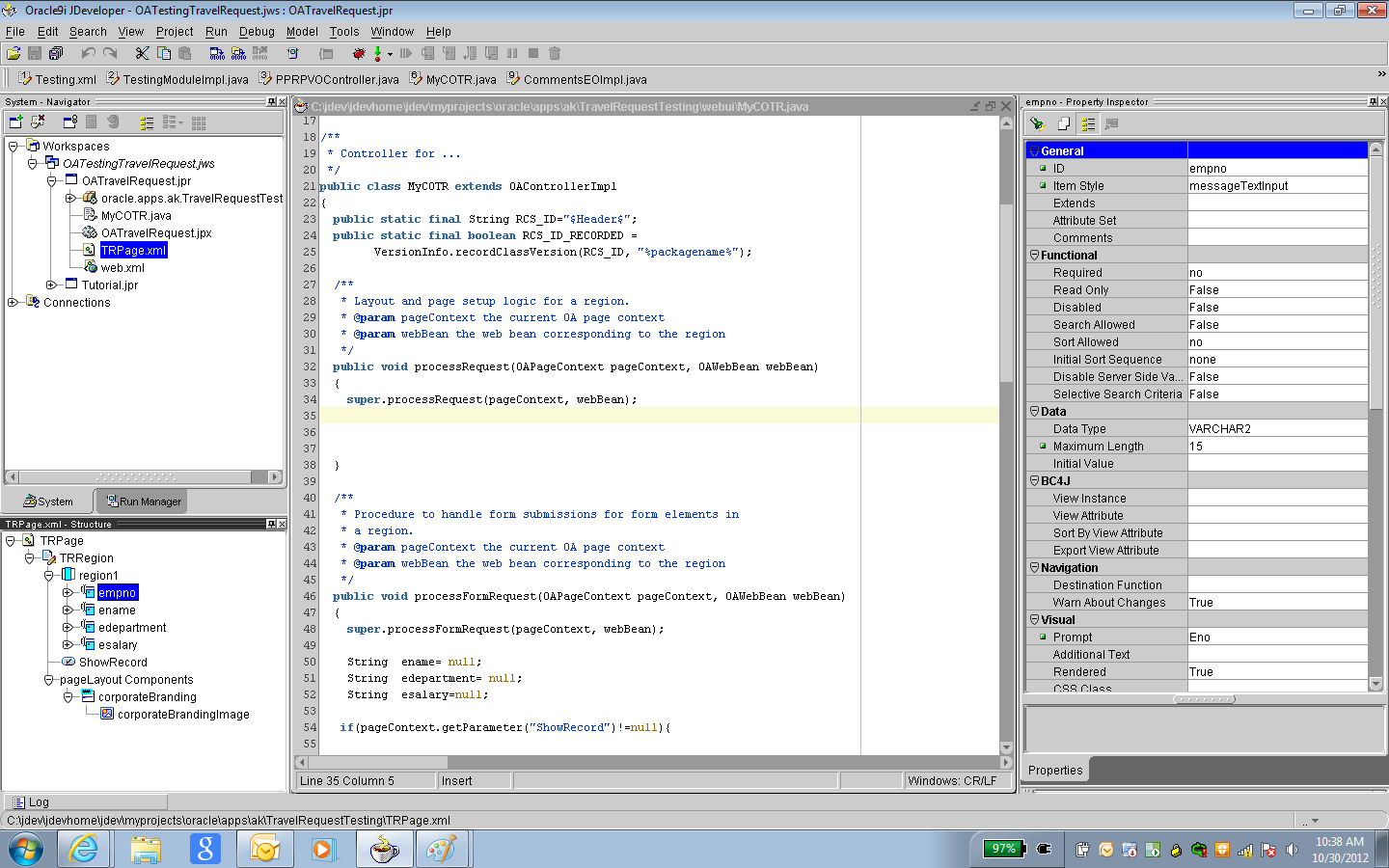The width and height of the screenshot is (1389, 868).
Task: Click the Property Inspector scroll-down arrow
Action: [x=1375, y=685]
